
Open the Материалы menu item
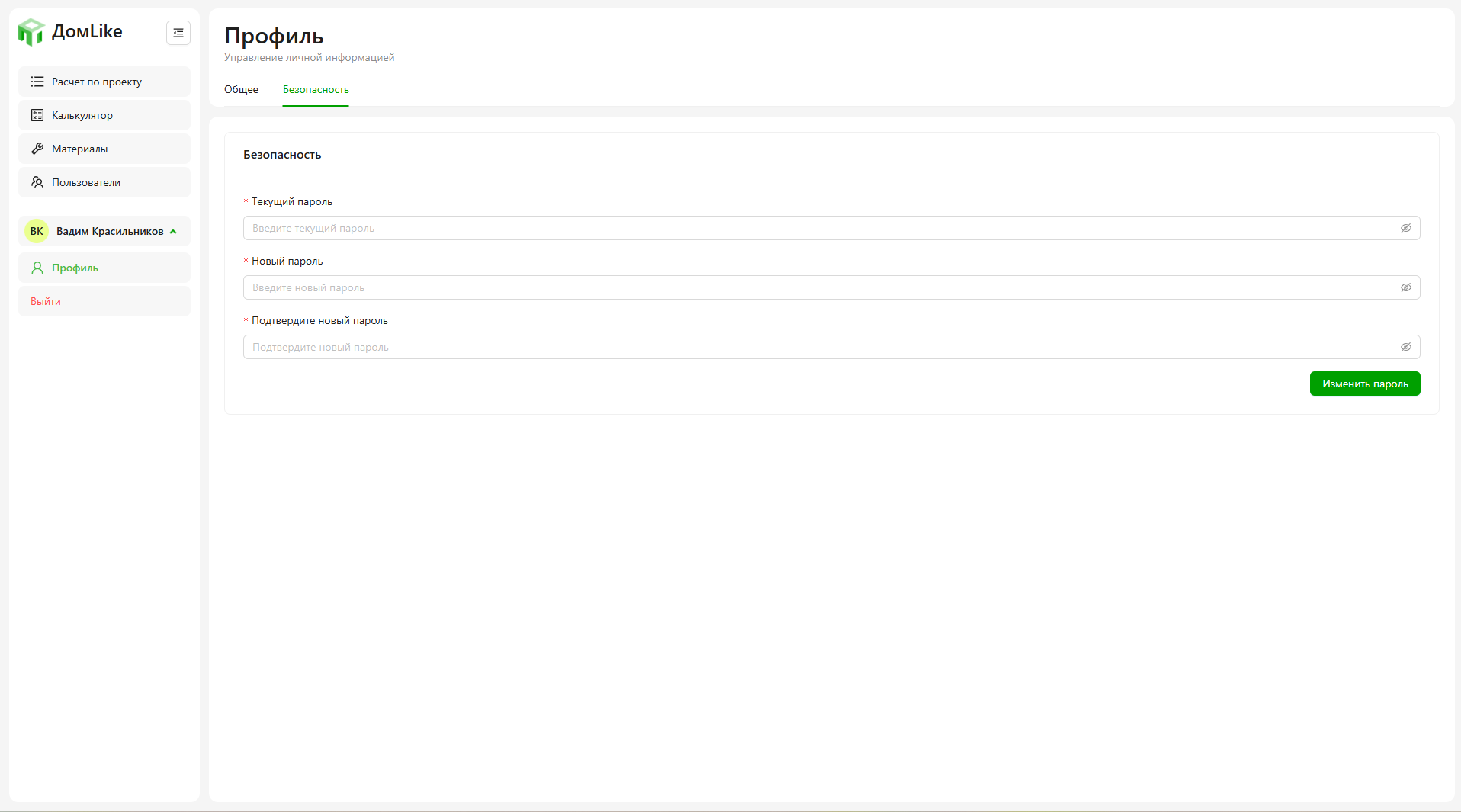(x=80, y=149)
